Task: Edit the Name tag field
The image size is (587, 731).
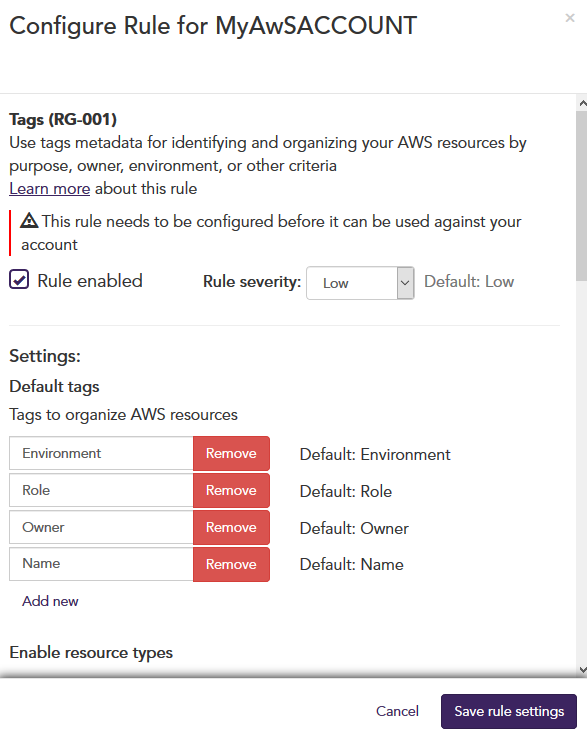Action: click(x=101, y=564)
